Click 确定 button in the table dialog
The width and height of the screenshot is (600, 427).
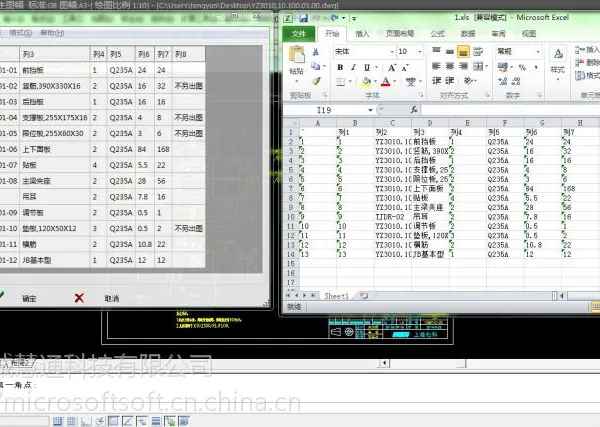(x=29, y=298)
